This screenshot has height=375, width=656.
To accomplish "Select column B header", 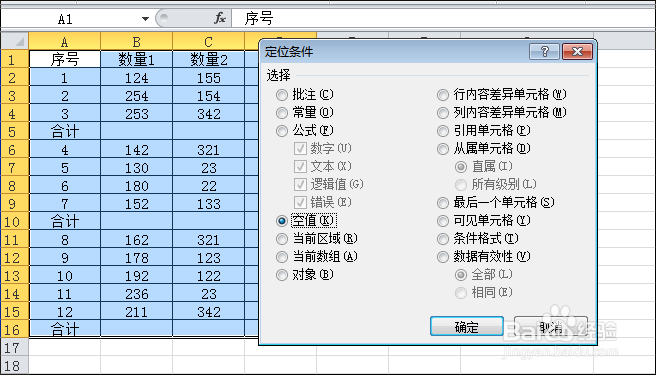I will coord(136,41).
